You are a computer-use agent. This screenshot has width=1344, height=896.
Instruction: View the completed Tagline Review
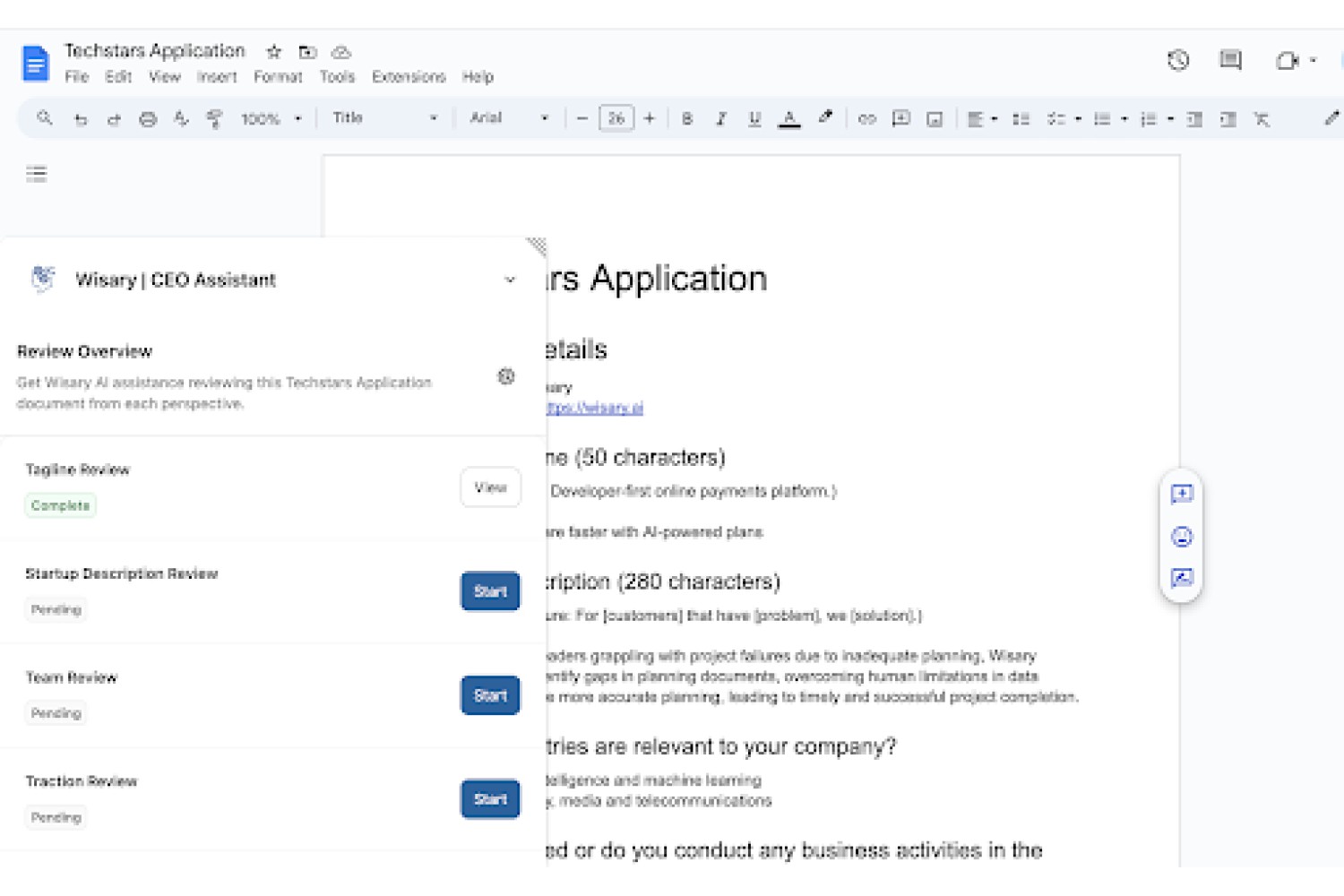point(490,487)
